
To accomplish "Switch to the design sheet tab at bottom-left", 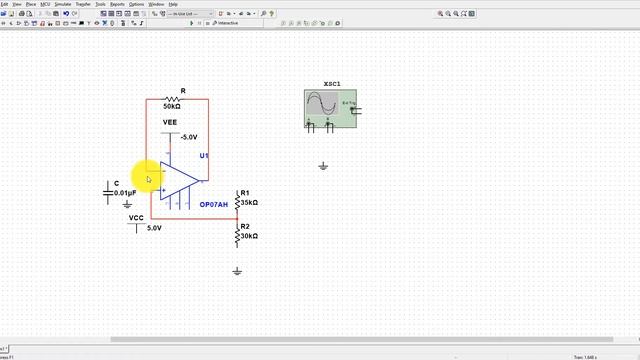I will (x=4, y=349).
